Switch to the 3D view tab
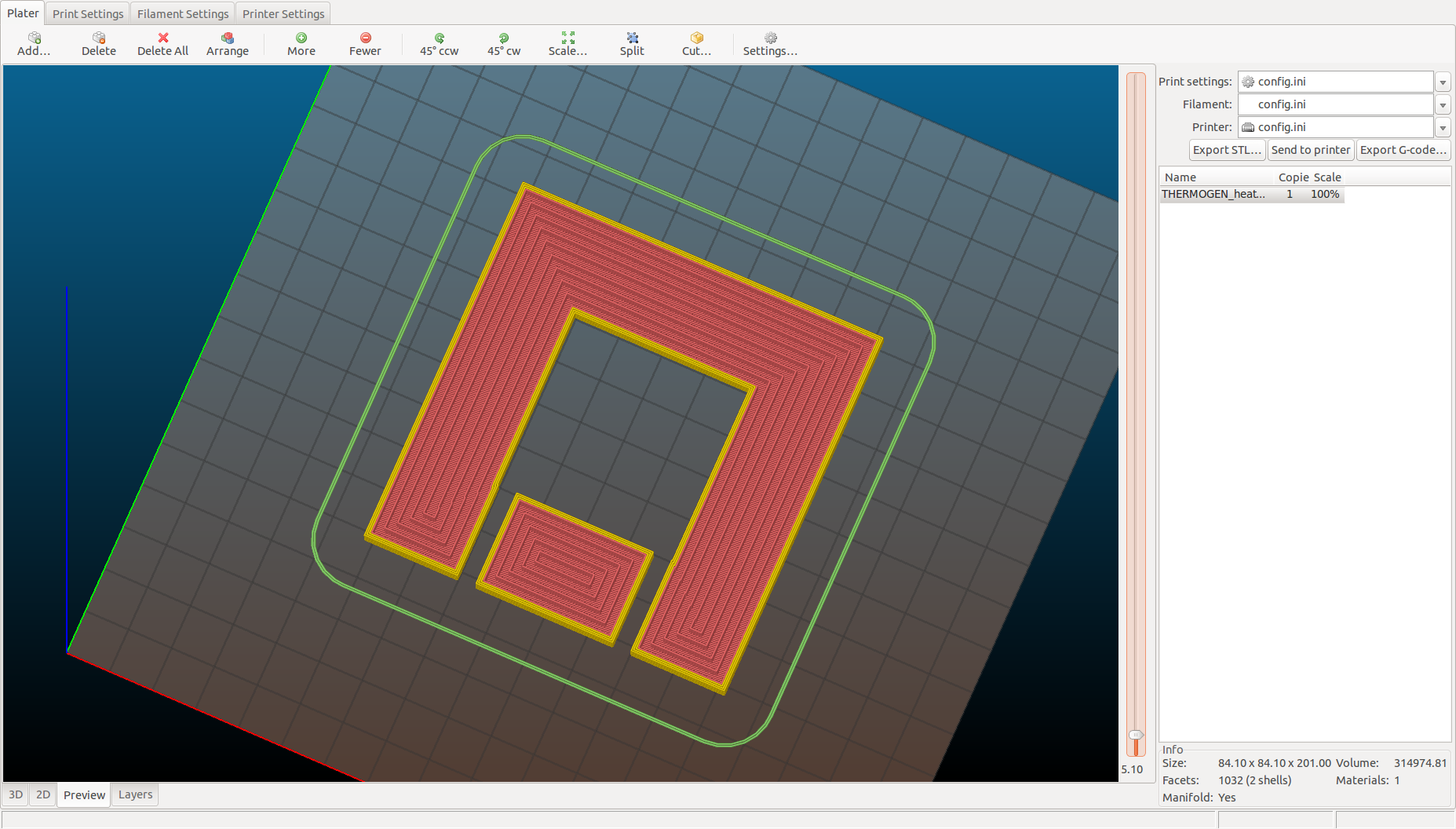 pyautogui.click(x=16, y=794)
